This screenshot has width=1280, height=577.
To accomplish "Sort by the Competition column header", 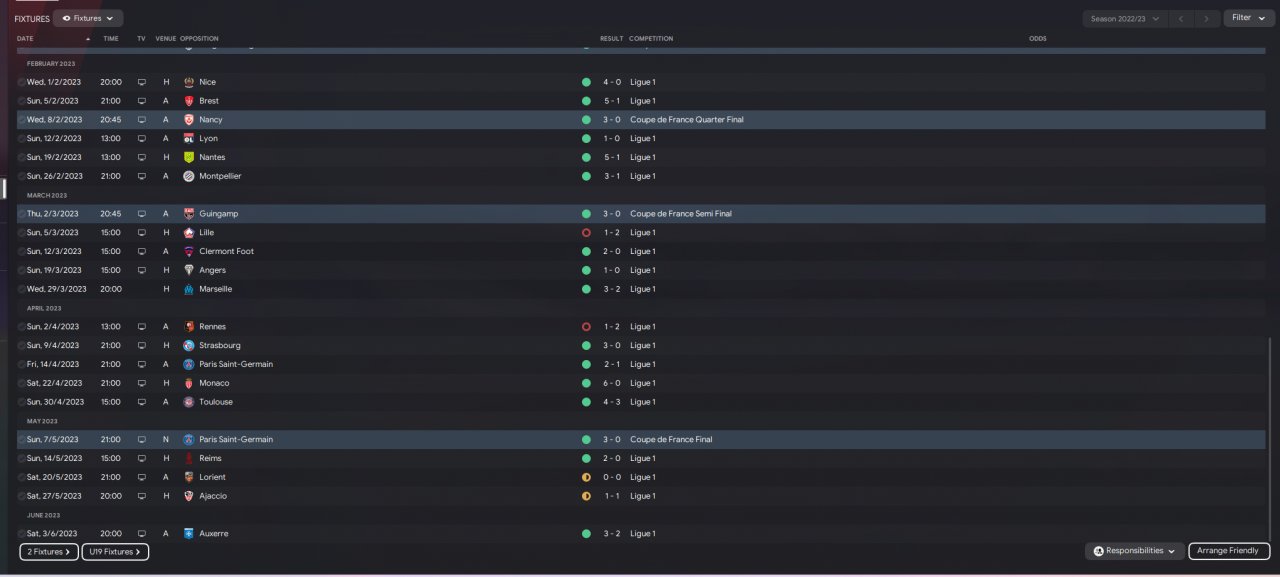I will click(651, 39).
